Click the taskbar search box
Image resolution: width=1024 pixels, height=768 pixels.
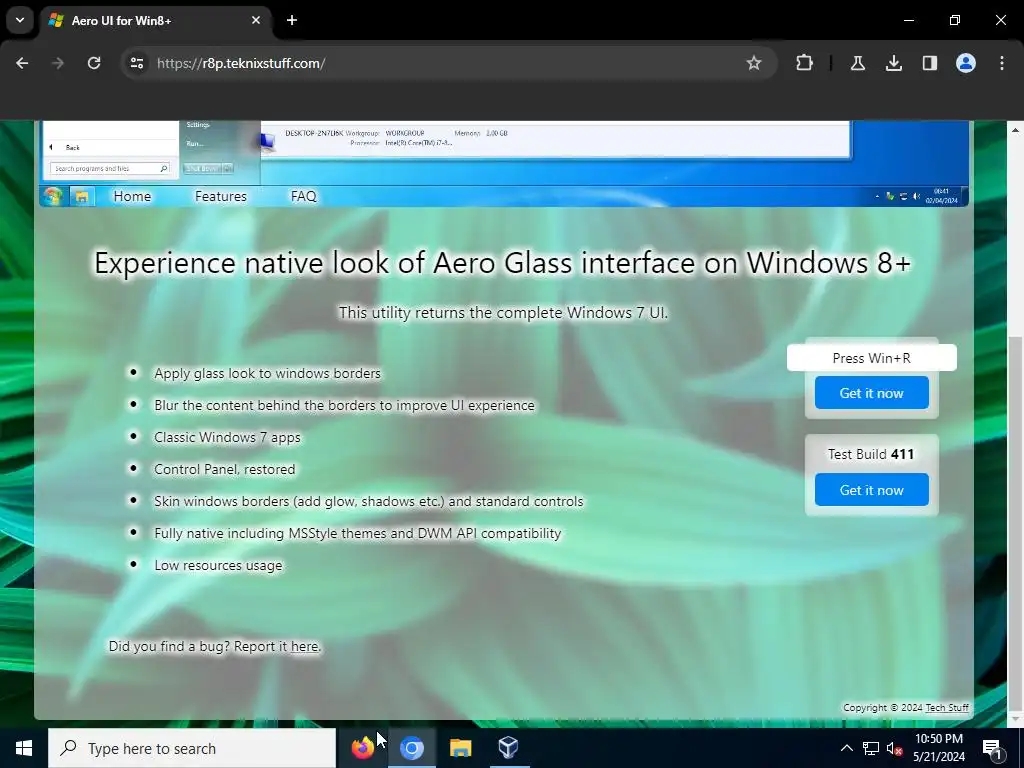(x=192, y=748)
